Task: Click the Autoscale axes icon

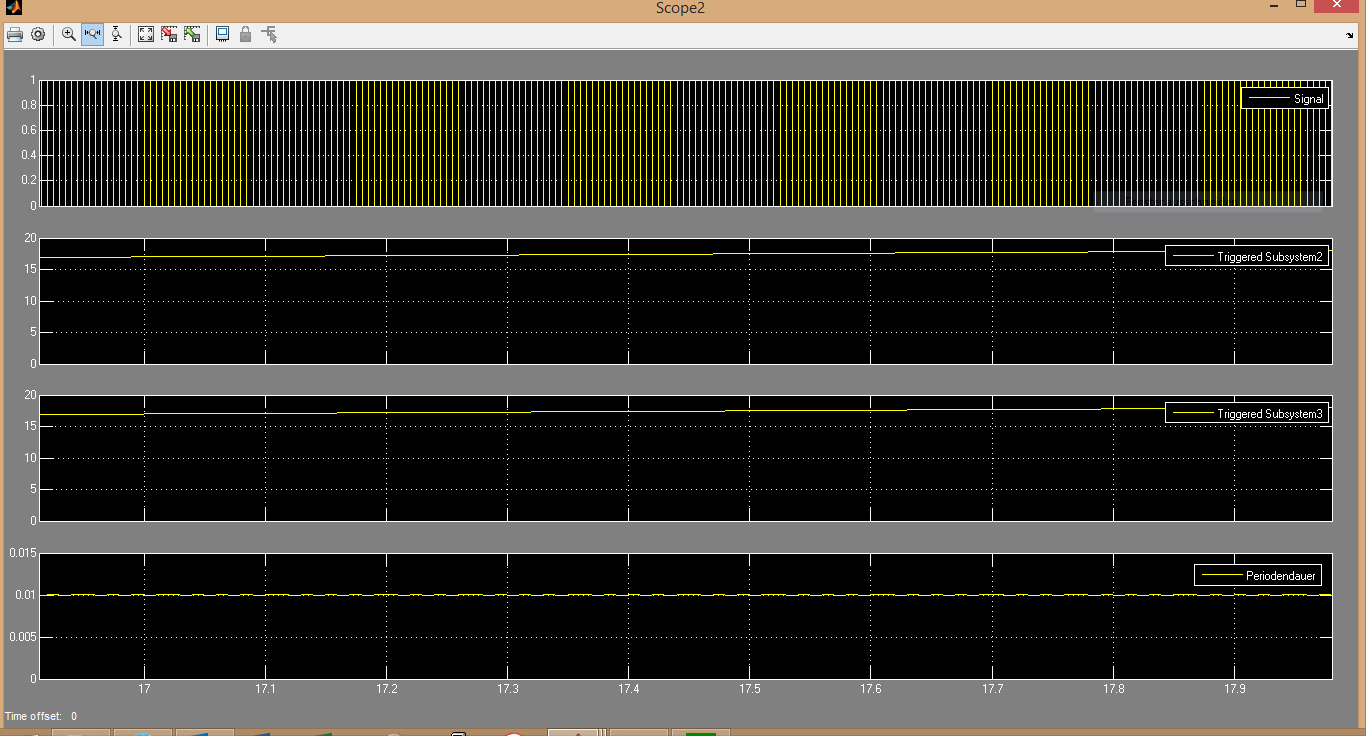Action: pos(146,34)
